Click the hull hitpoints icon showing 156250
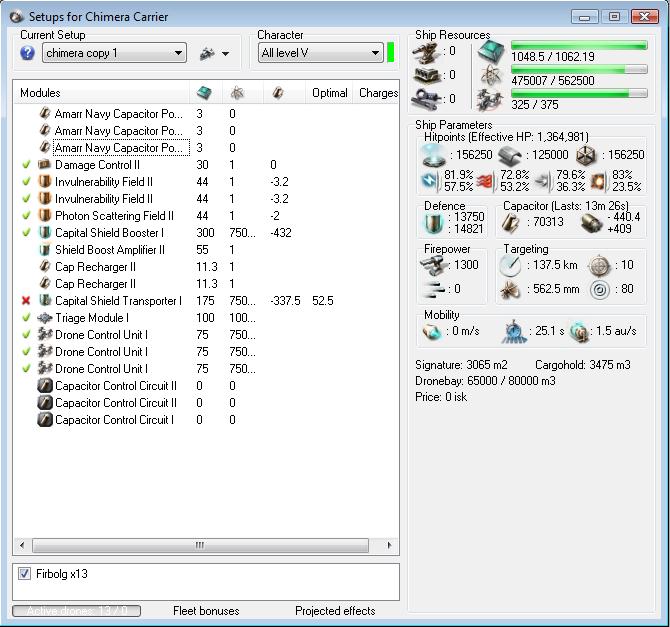 [x=586, y=156]
